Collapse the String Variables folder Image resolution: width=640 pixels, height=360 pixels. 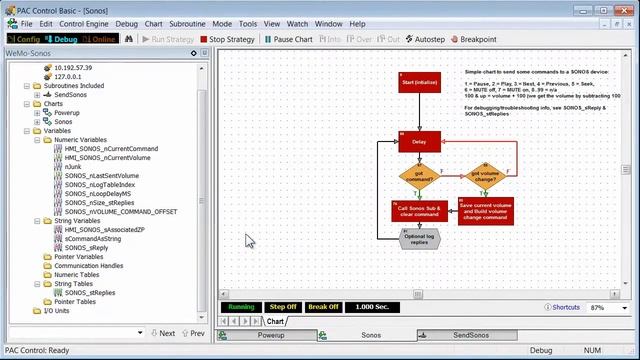(37, 221)
